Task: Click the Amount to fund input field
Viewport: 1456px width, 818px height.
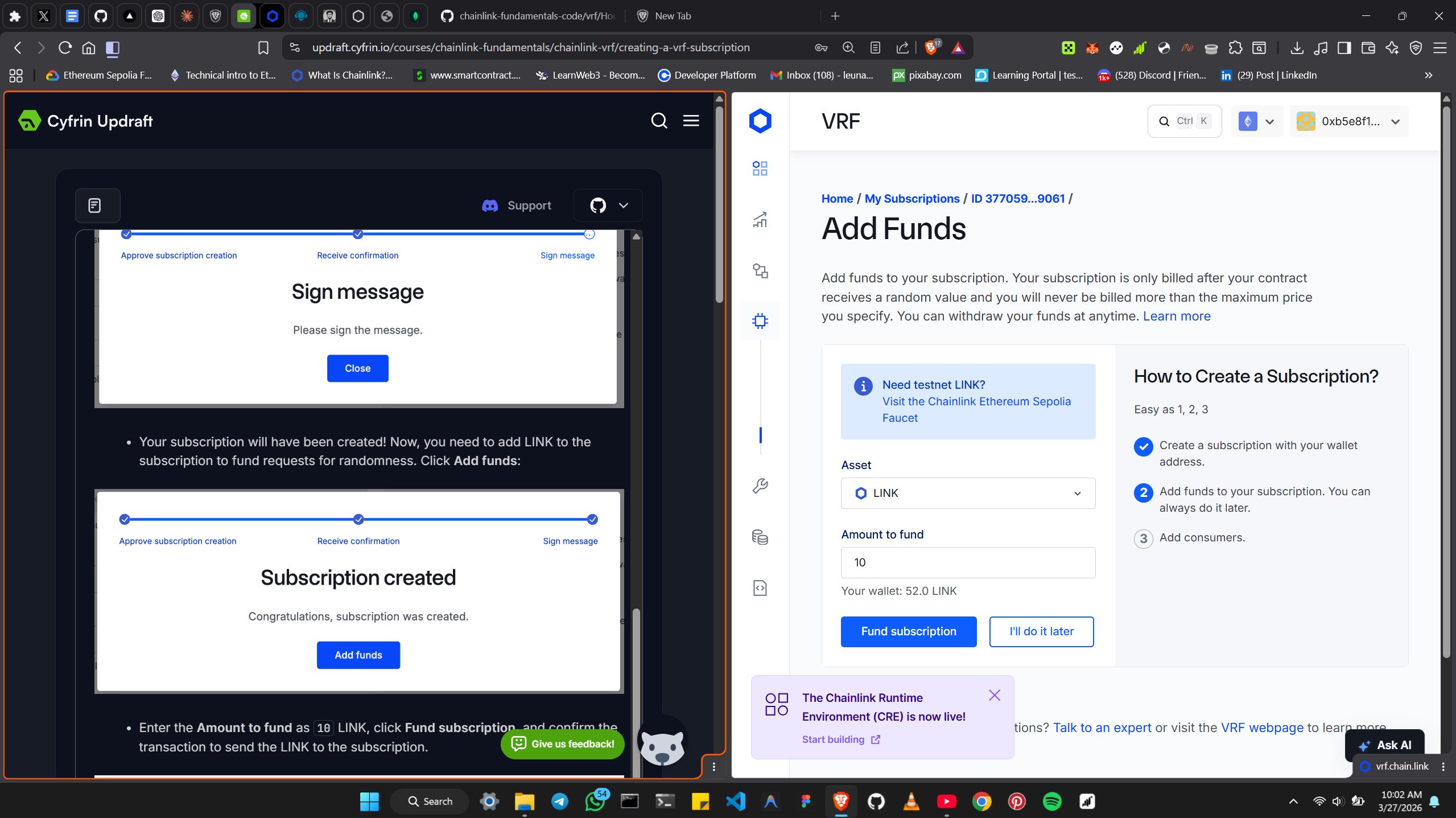Action: (x=967, y=562)
